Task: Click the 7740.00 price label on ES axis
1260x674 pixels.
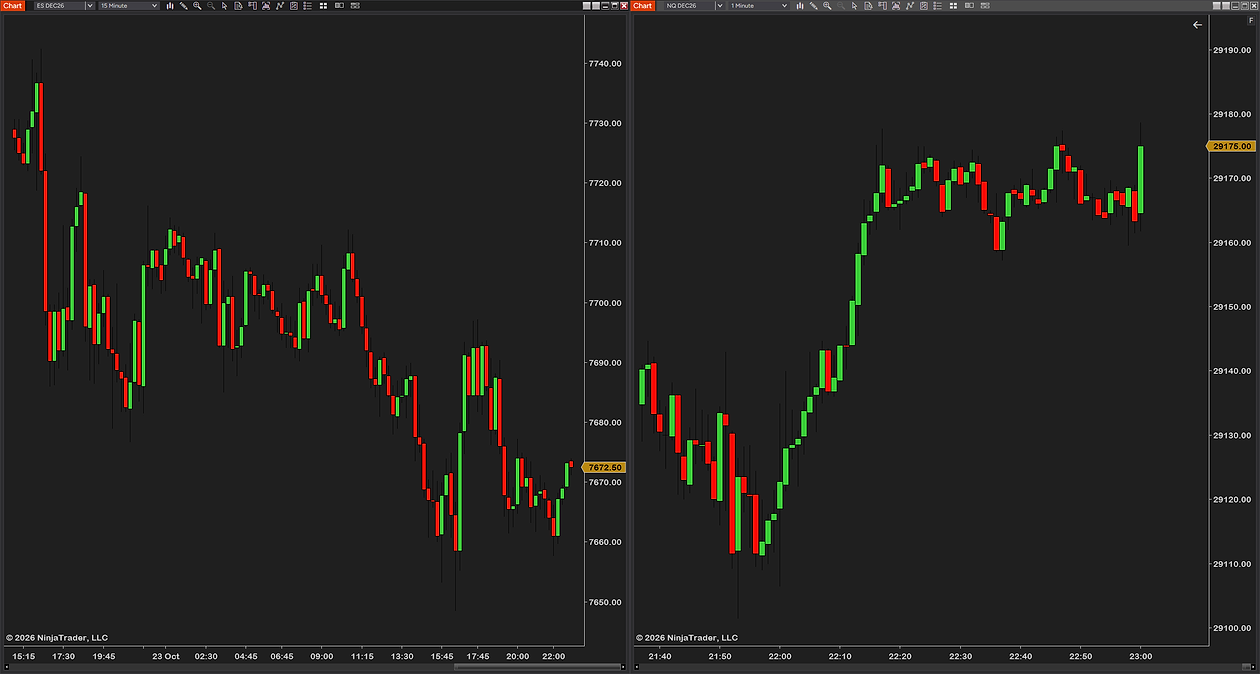Action: pyautogui.click(x=606, y=63)
